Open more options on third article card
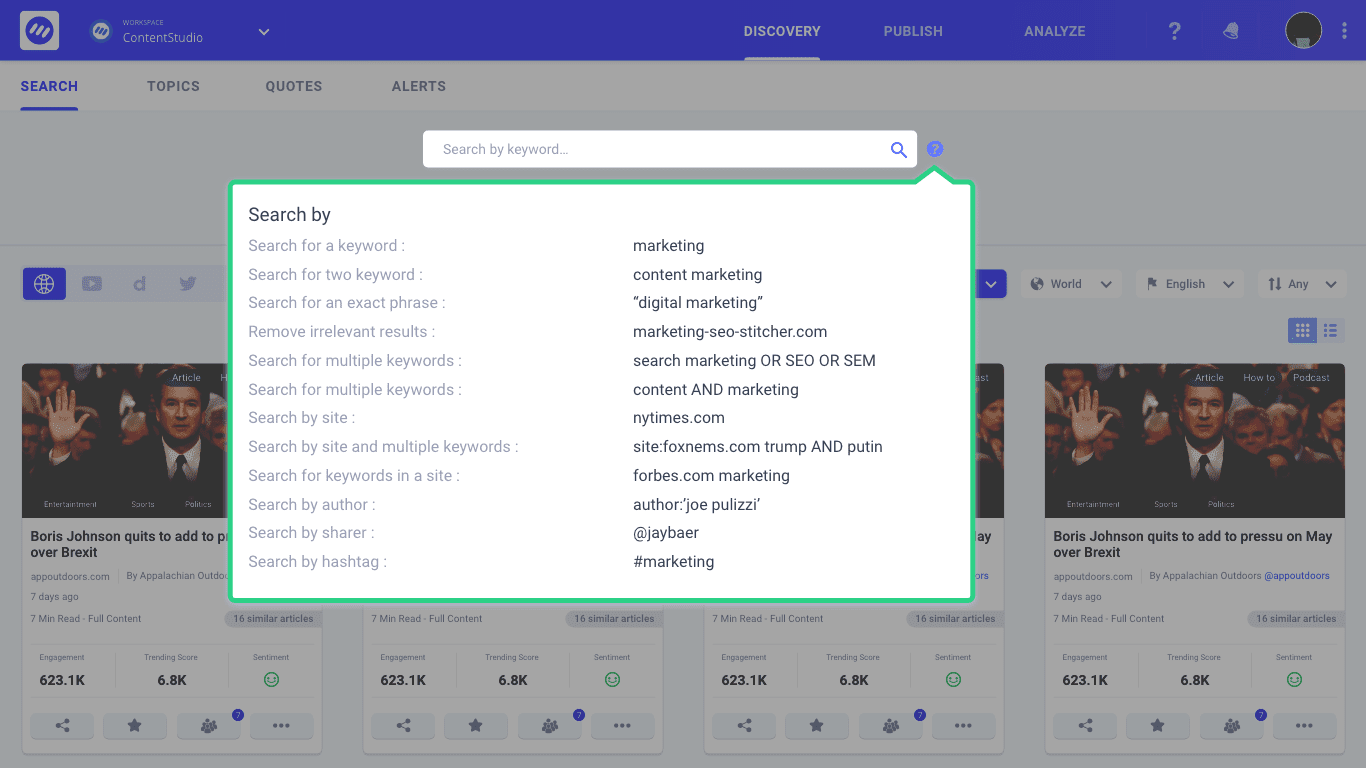 964,726
